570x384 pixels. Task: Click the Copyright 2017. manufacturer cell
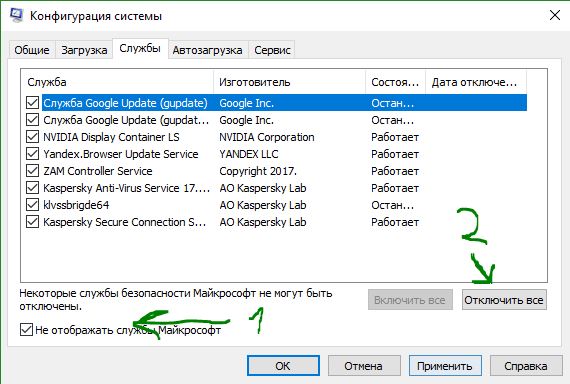(258, 171)
